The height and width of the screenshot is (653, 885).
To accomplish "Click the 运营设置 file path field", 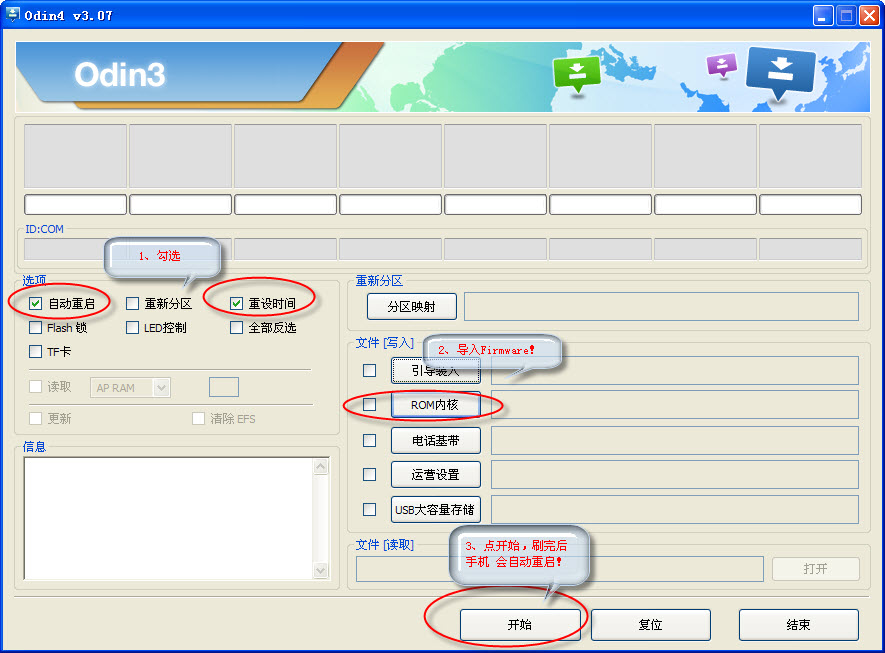I will click(x=675, y=475).
